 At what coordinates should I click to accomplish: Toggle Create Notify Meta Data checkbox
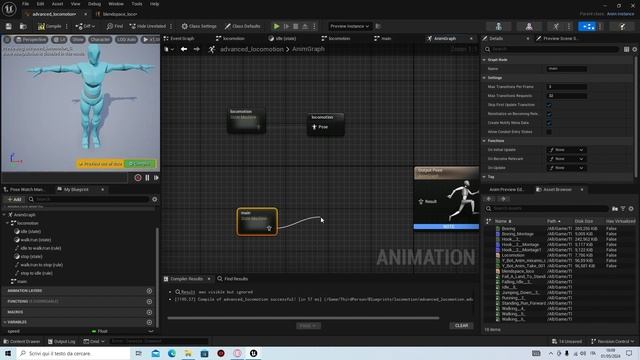[x=549, y=123]
